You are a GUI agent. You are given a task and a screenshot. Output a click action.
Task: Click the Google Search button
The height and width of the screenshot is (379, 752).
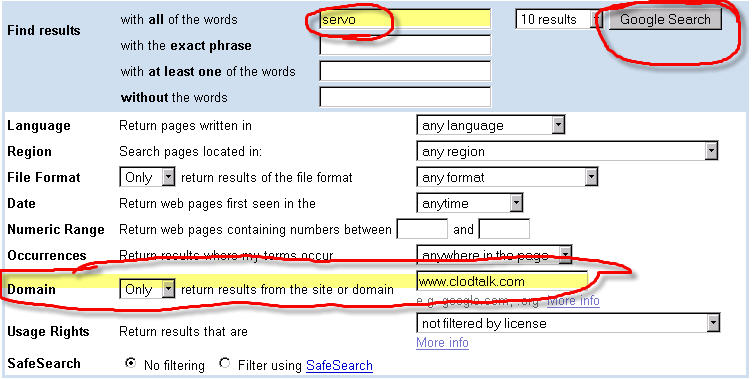click(665, 20)
